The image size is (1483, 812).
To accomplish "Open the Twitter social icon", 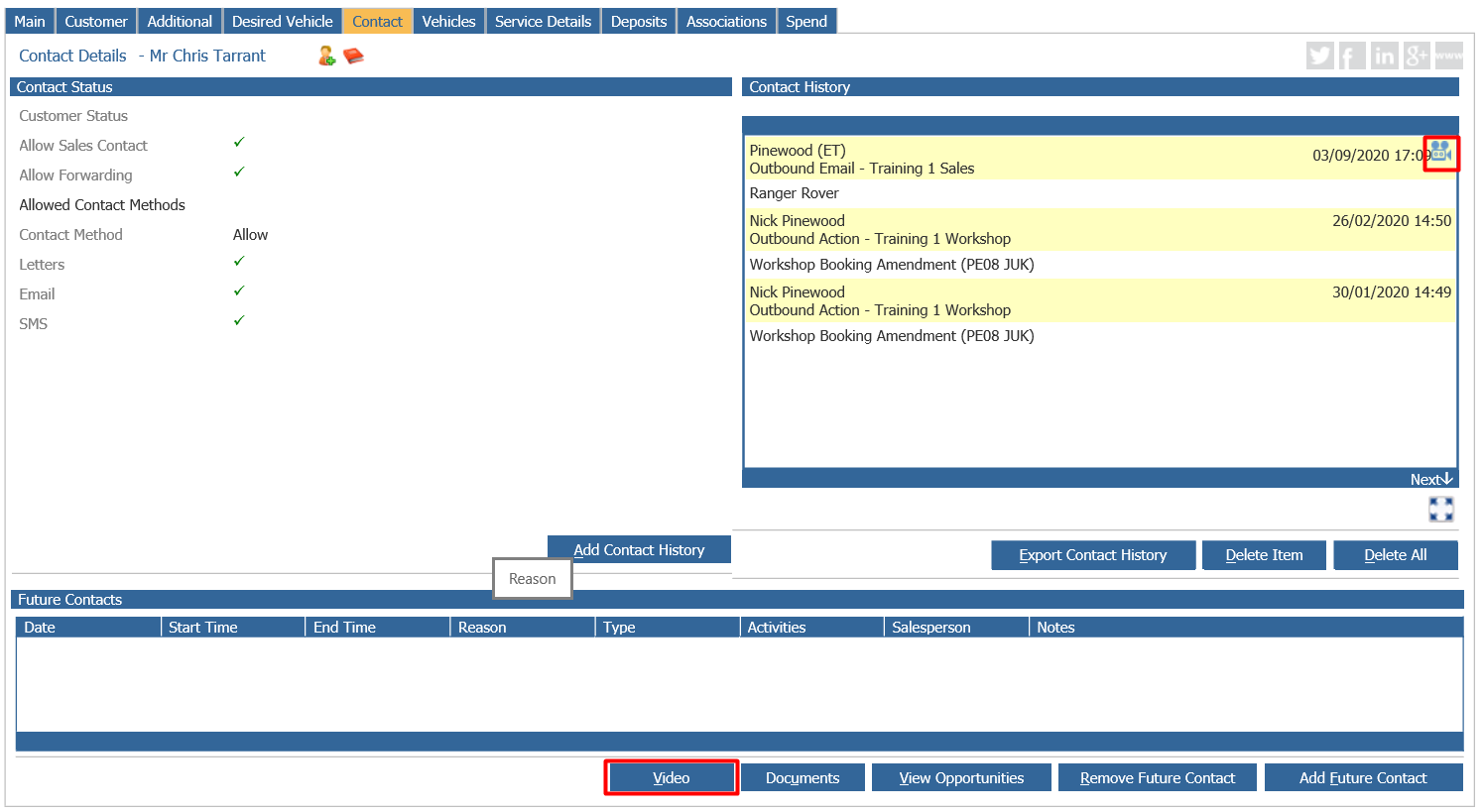I will click(x=1319, y=56).
